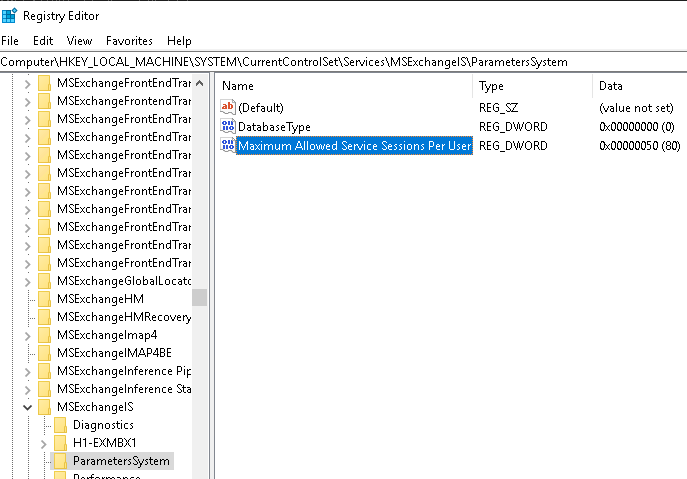Click the ParametersSystem folder icon
The image size is (687, 479).
tap(60, 461)
